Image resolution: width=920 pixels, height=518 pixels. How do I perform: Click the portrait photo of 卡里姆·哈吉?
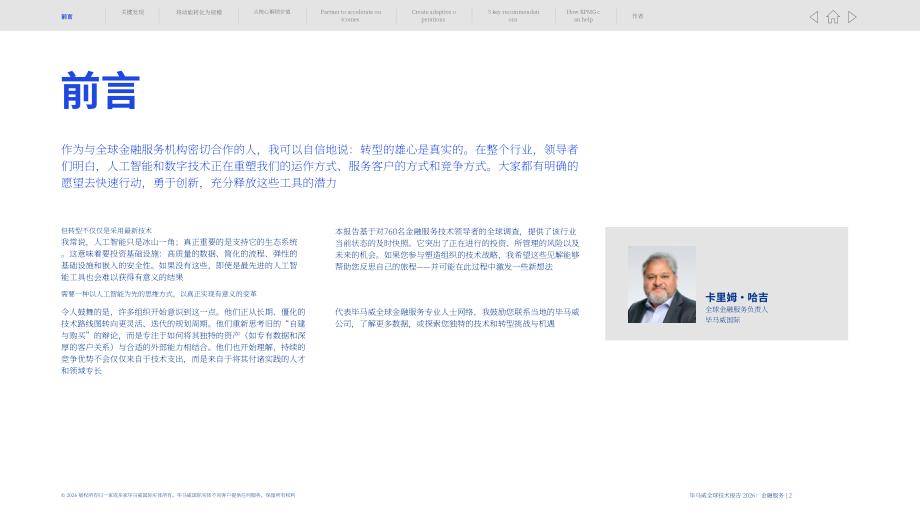[662, 285]
